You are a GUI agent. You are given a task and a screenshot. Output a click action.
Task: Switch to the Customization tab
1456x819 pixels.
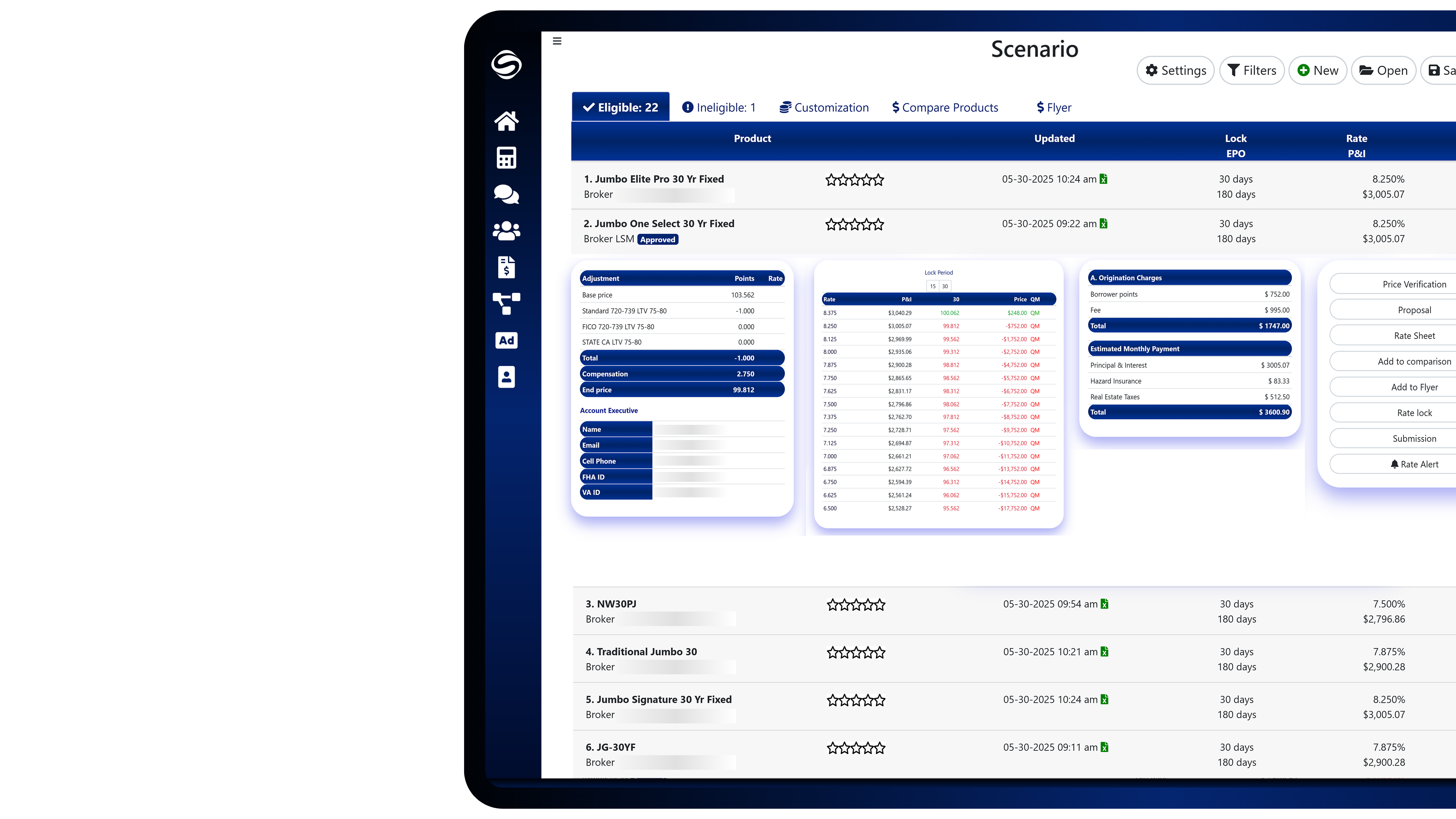[x=824, y=107]
